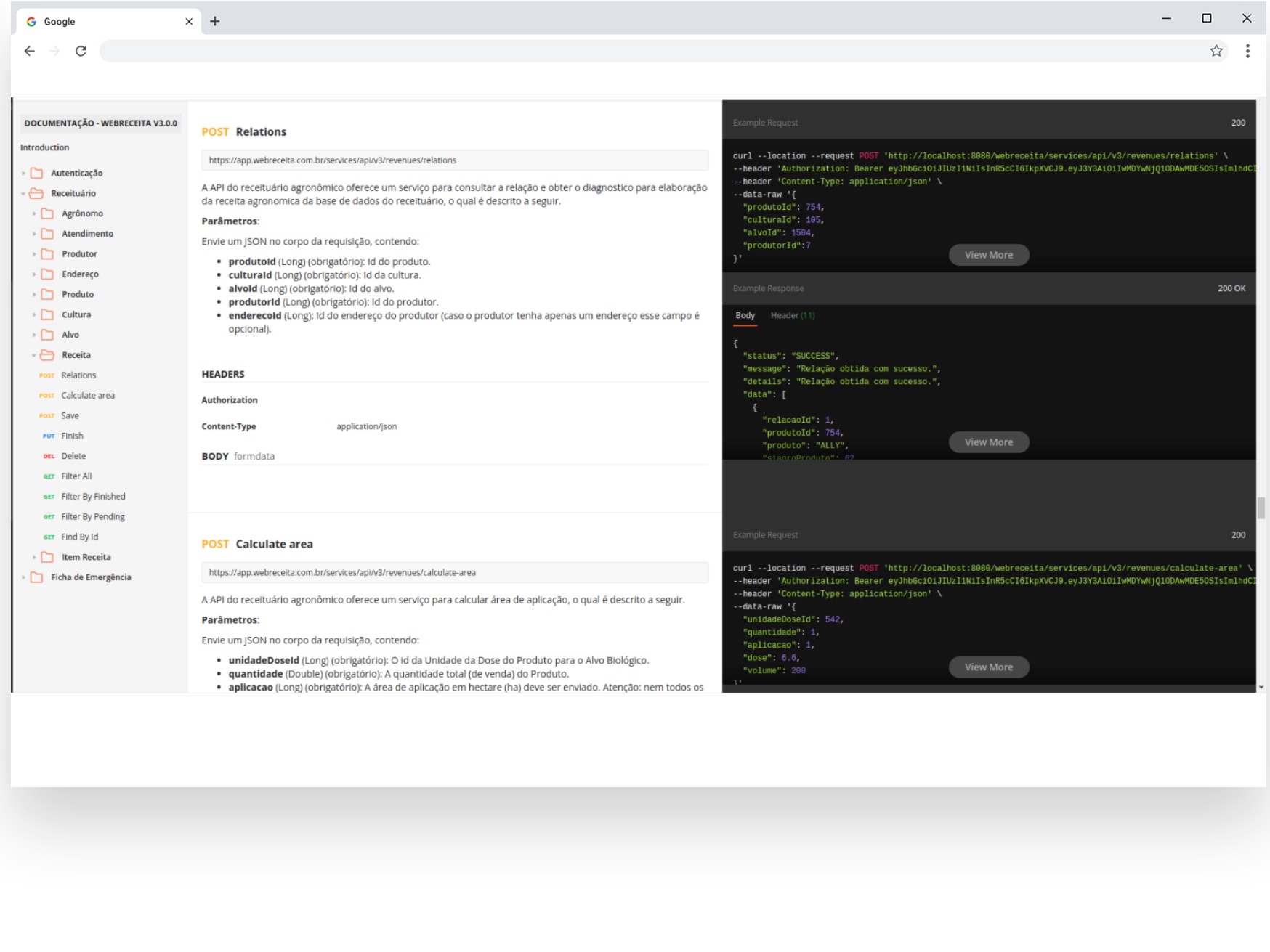Click the Receituário open folder icon
The height and width of the screenshot is (952, 1270).
(36, 193)
